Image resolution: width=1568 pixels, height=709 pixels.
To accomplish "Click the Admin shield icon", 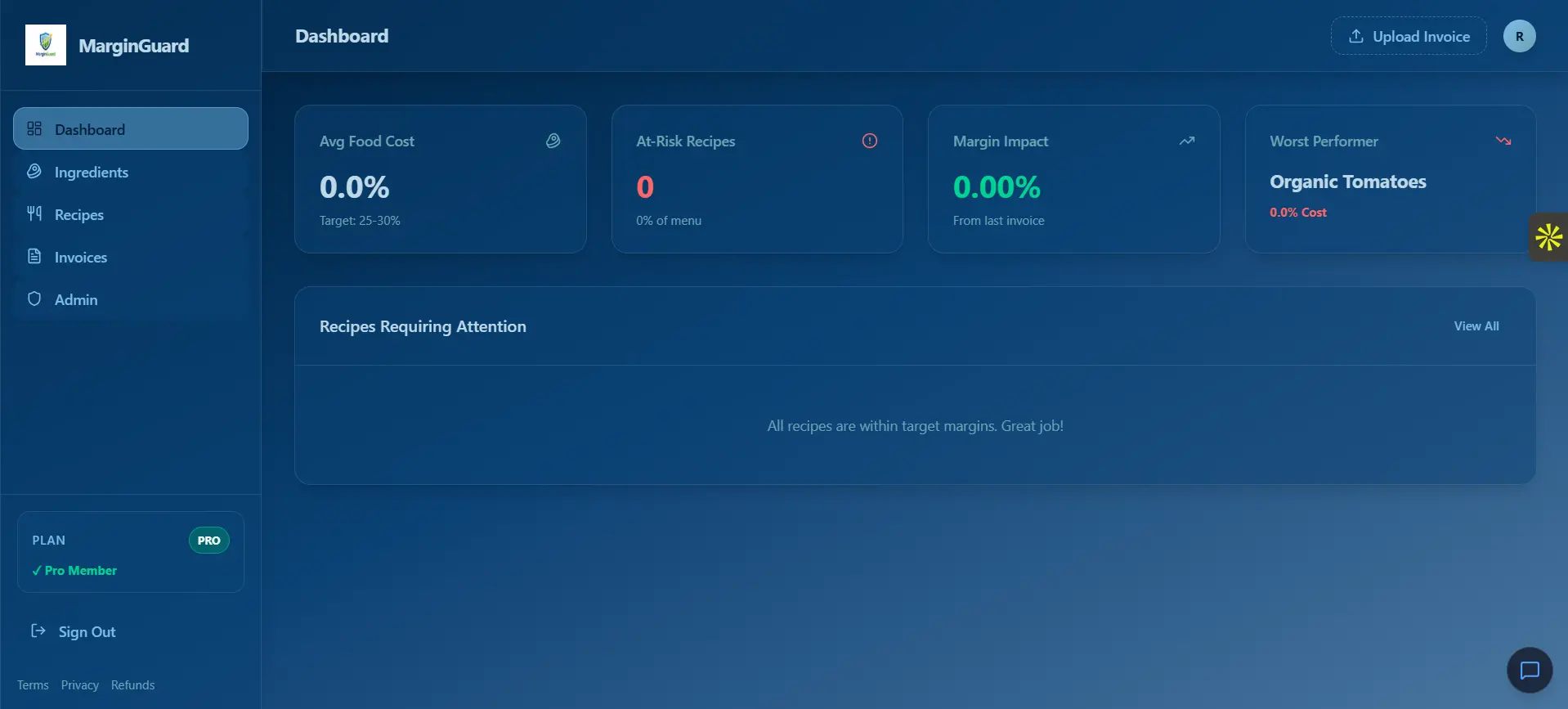I will point(34,298).
